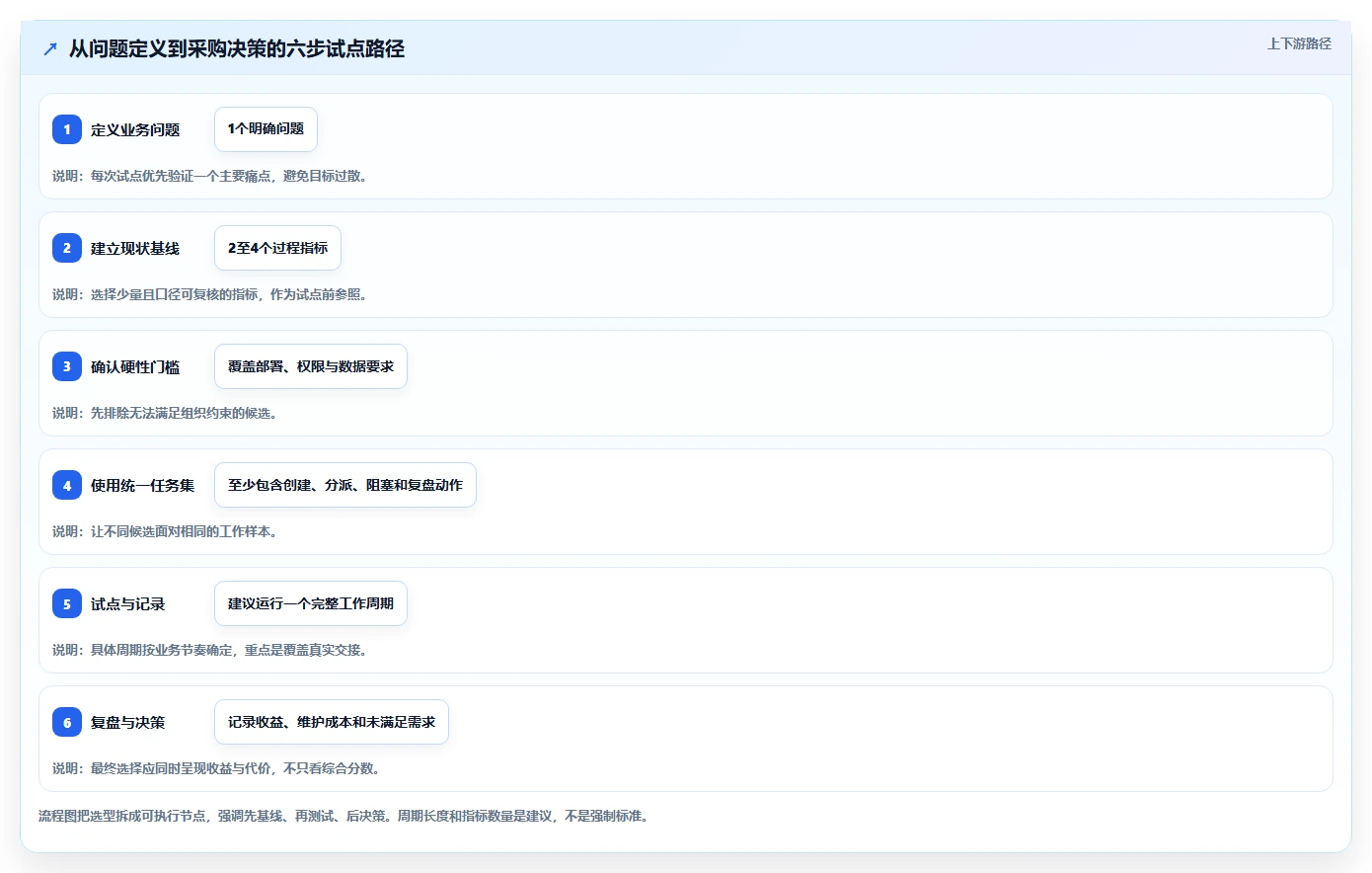Click the step 4 number badge
The height and width of the screenshot is (873, 1372).
point(67,485)
